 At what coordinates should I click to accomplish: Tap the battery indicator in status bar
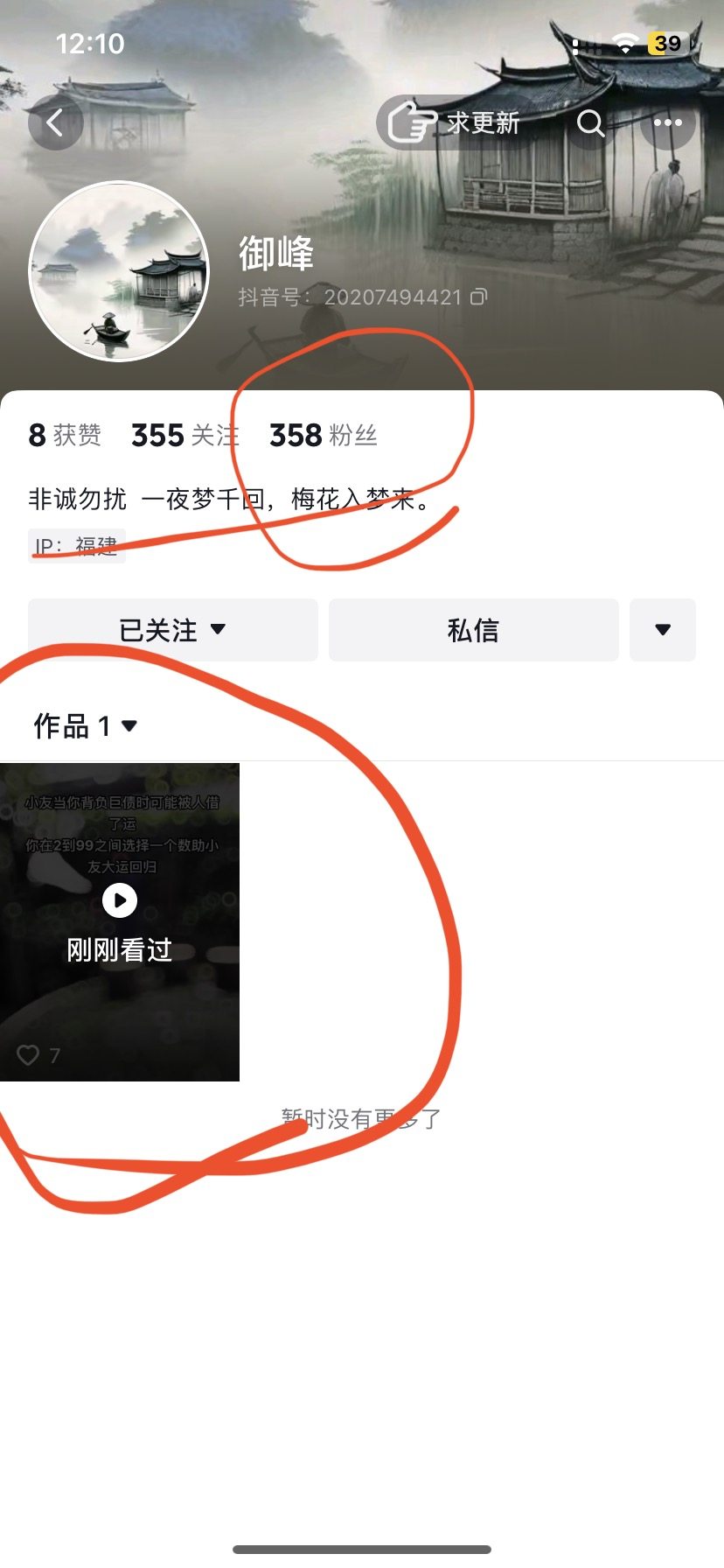tap(669, 44)
